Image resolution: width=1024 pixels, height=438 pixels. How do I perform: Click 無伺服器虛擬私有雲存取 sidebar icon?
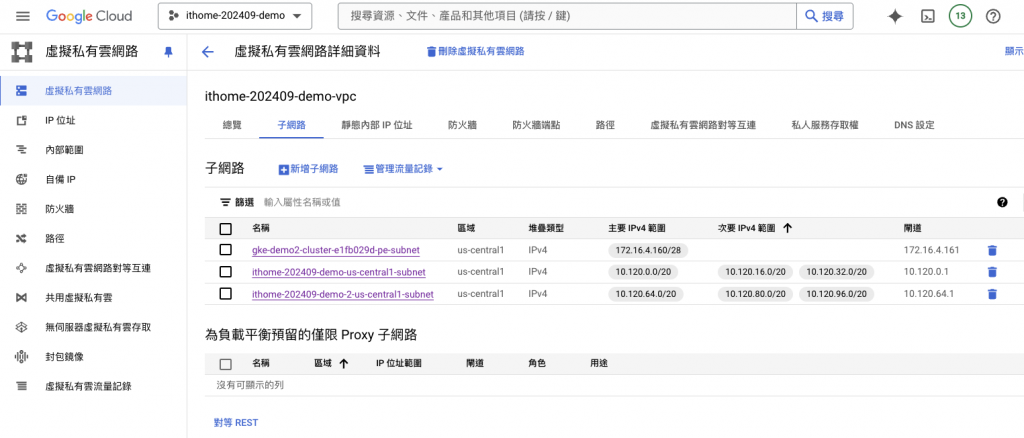(22, 327)
